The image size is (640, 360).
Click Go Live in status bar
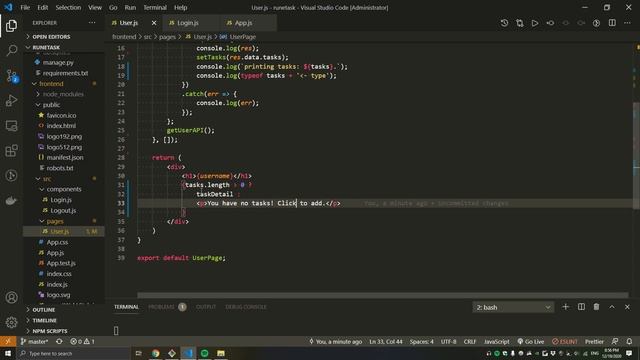(x=531, y=341)
